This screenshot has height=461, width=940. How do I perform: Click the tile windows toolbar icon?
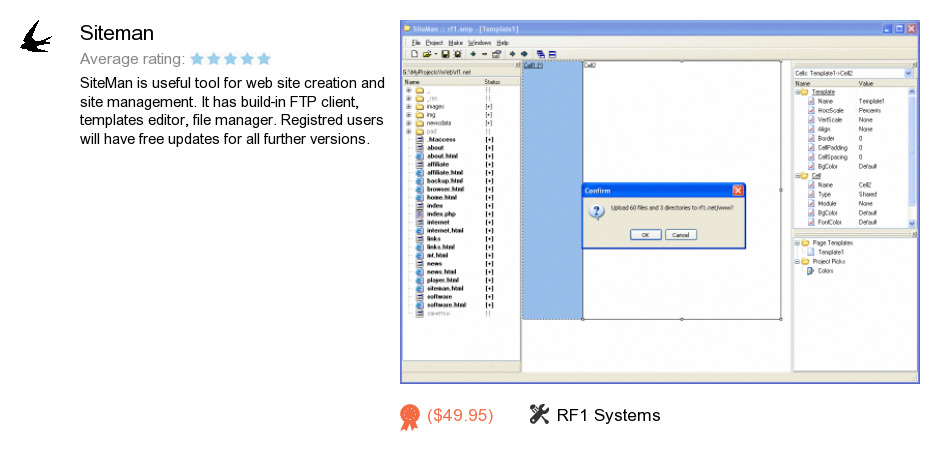click(x=552, y=54)
